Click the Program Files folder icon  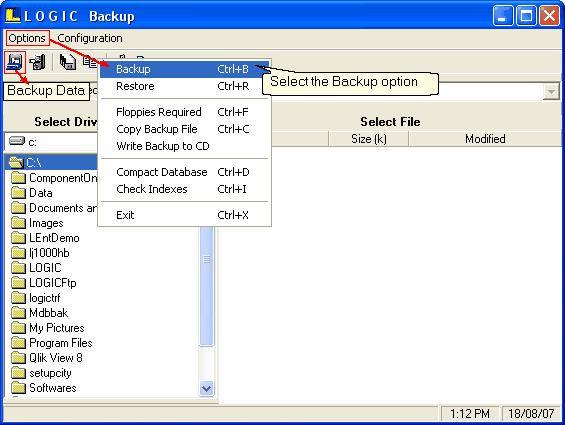click(18, 343)
